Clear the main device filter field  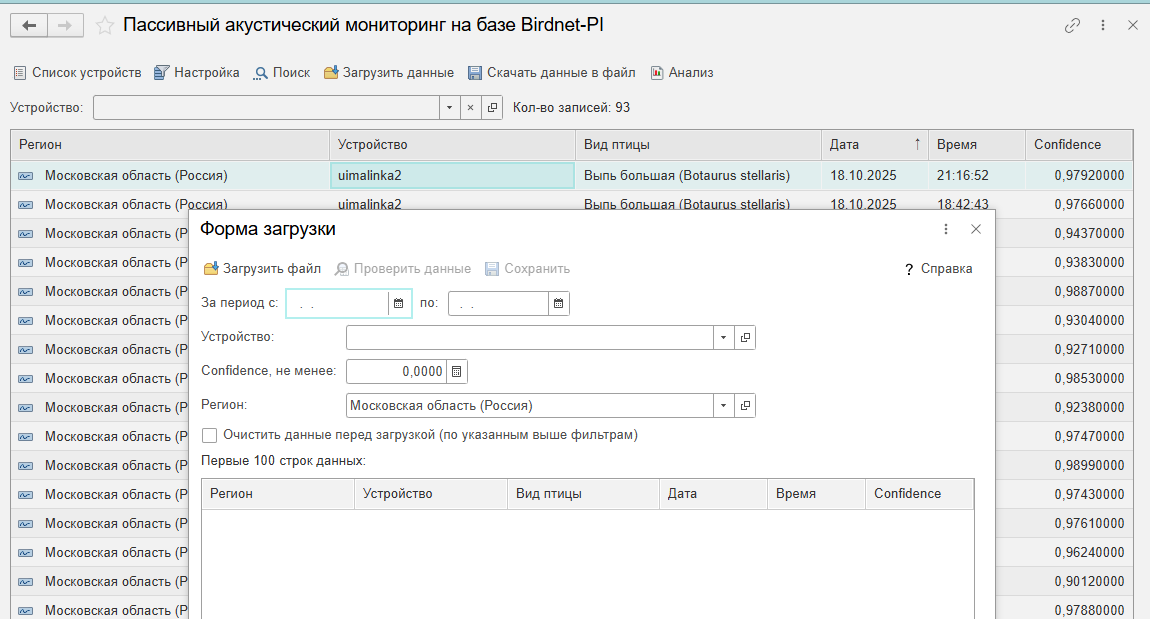pos(470,107)
